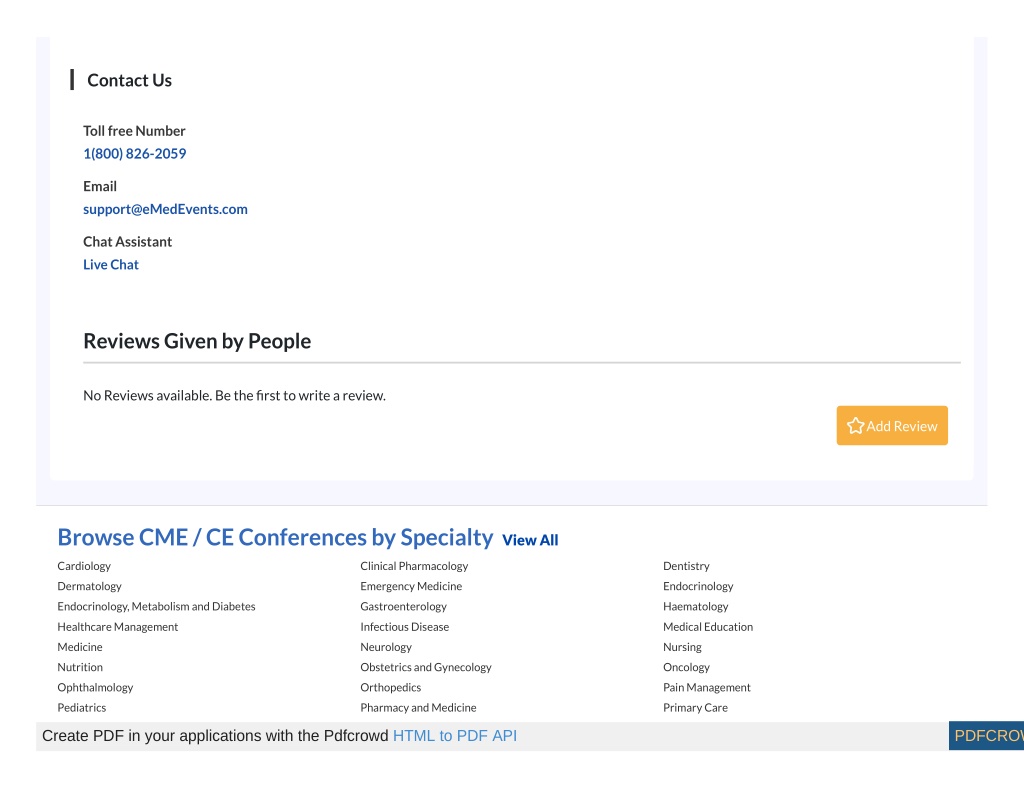Viewport: 1024px width, 791px height.
Task: Open Obstetrics and Gynecology link
Action: pos(426,668)
